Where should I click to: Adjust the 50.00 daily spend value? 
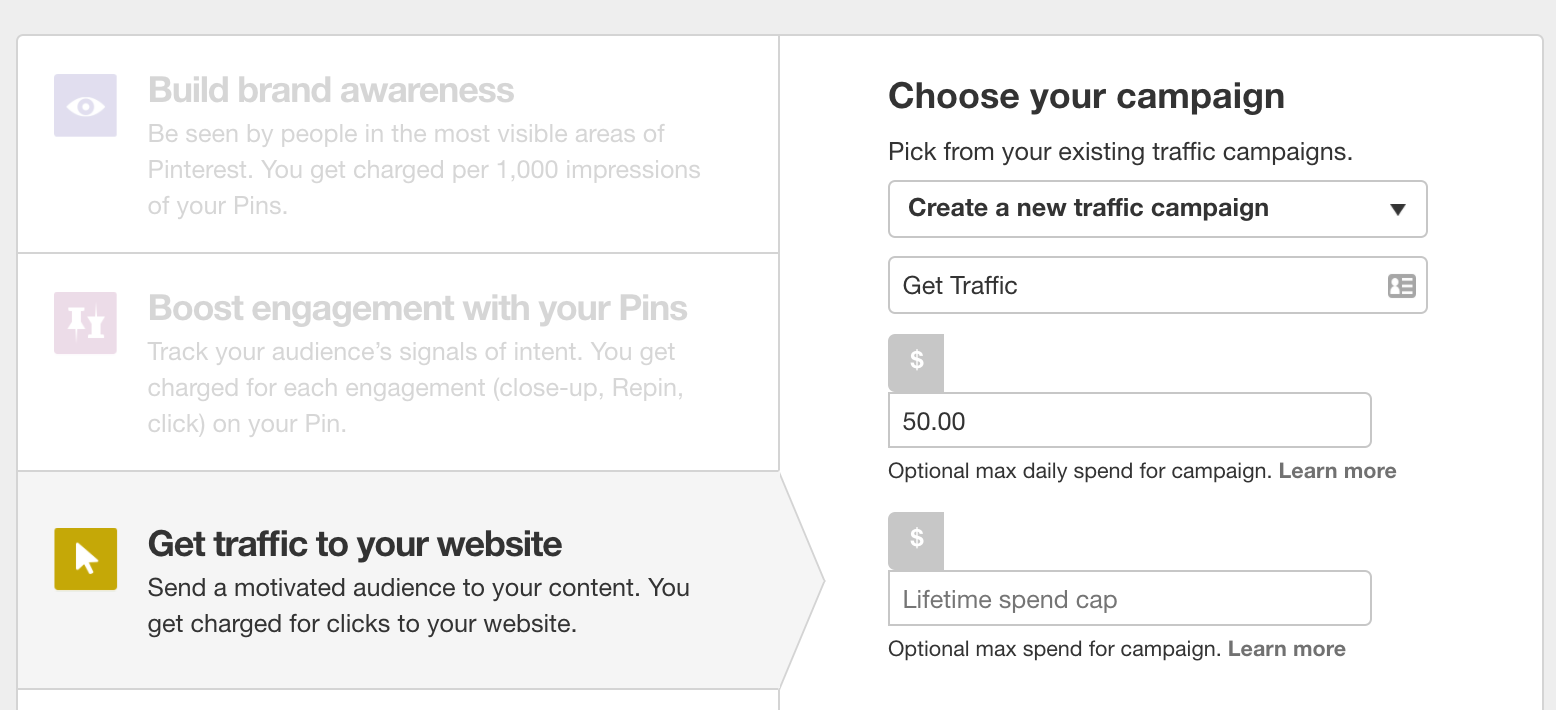(1129, 421)
